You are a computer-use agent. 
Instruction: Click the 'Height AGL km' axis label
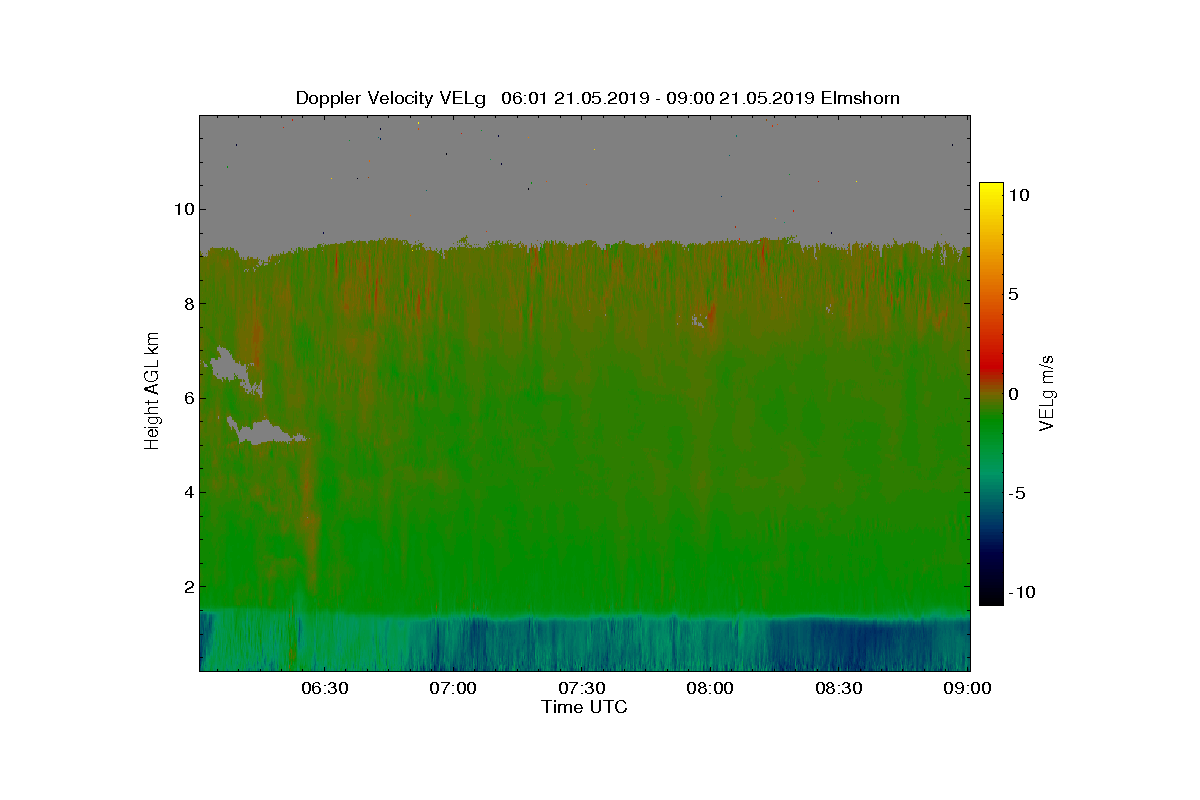tap(152, 390)
